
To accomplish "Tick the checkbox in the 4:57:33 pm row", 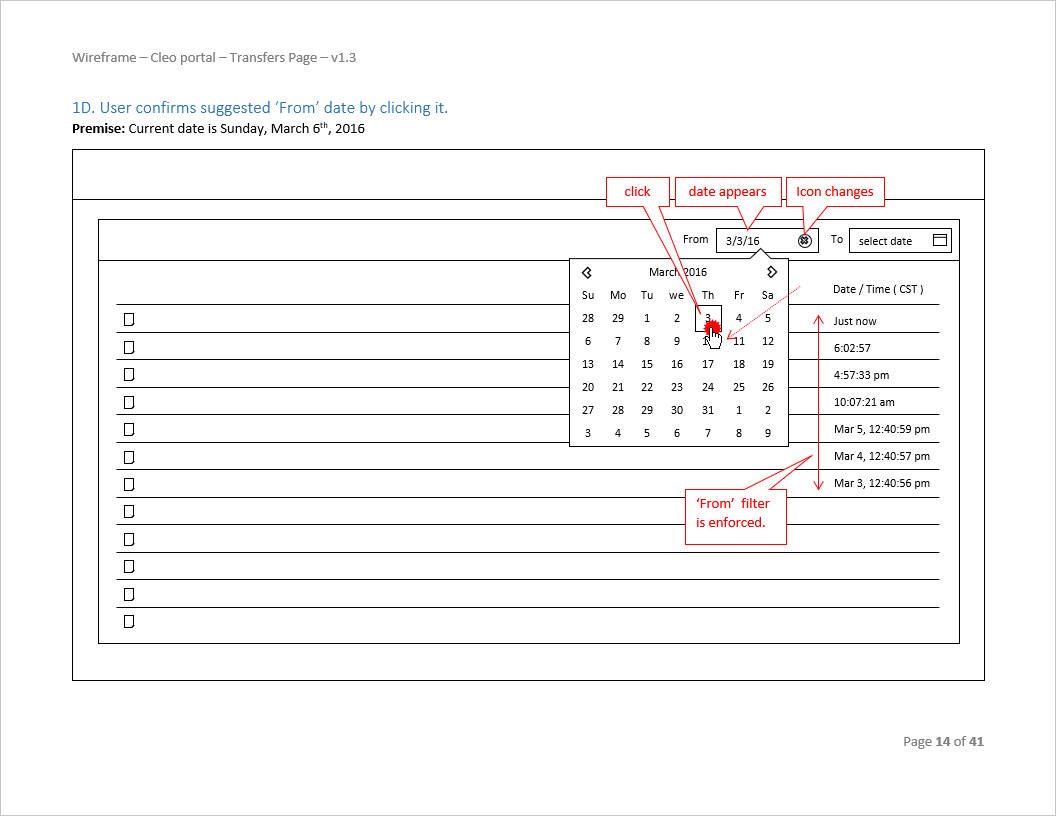I will [x=129, y=374].
